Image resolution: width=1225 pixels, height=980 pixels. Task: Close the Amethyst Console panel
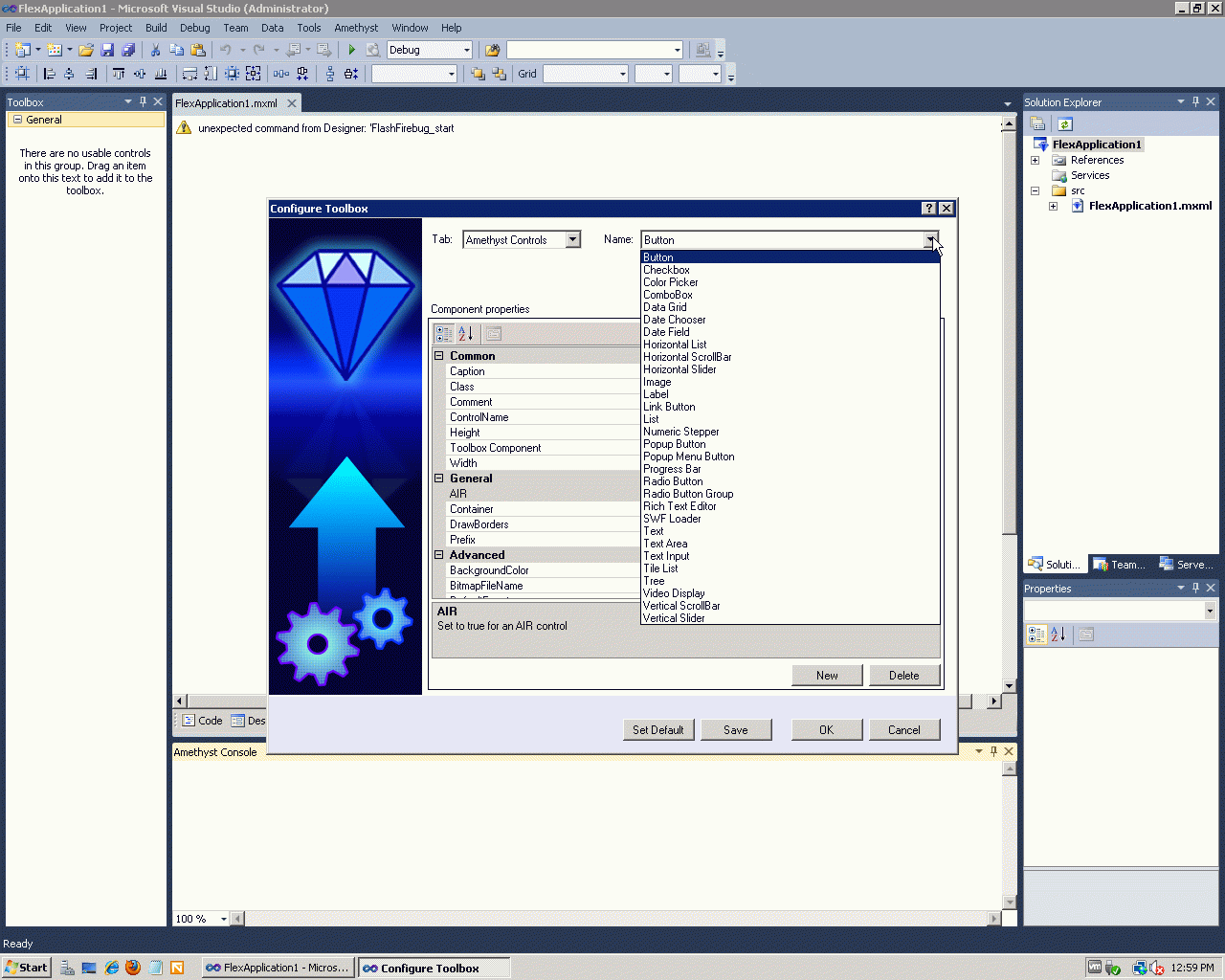1009,751
